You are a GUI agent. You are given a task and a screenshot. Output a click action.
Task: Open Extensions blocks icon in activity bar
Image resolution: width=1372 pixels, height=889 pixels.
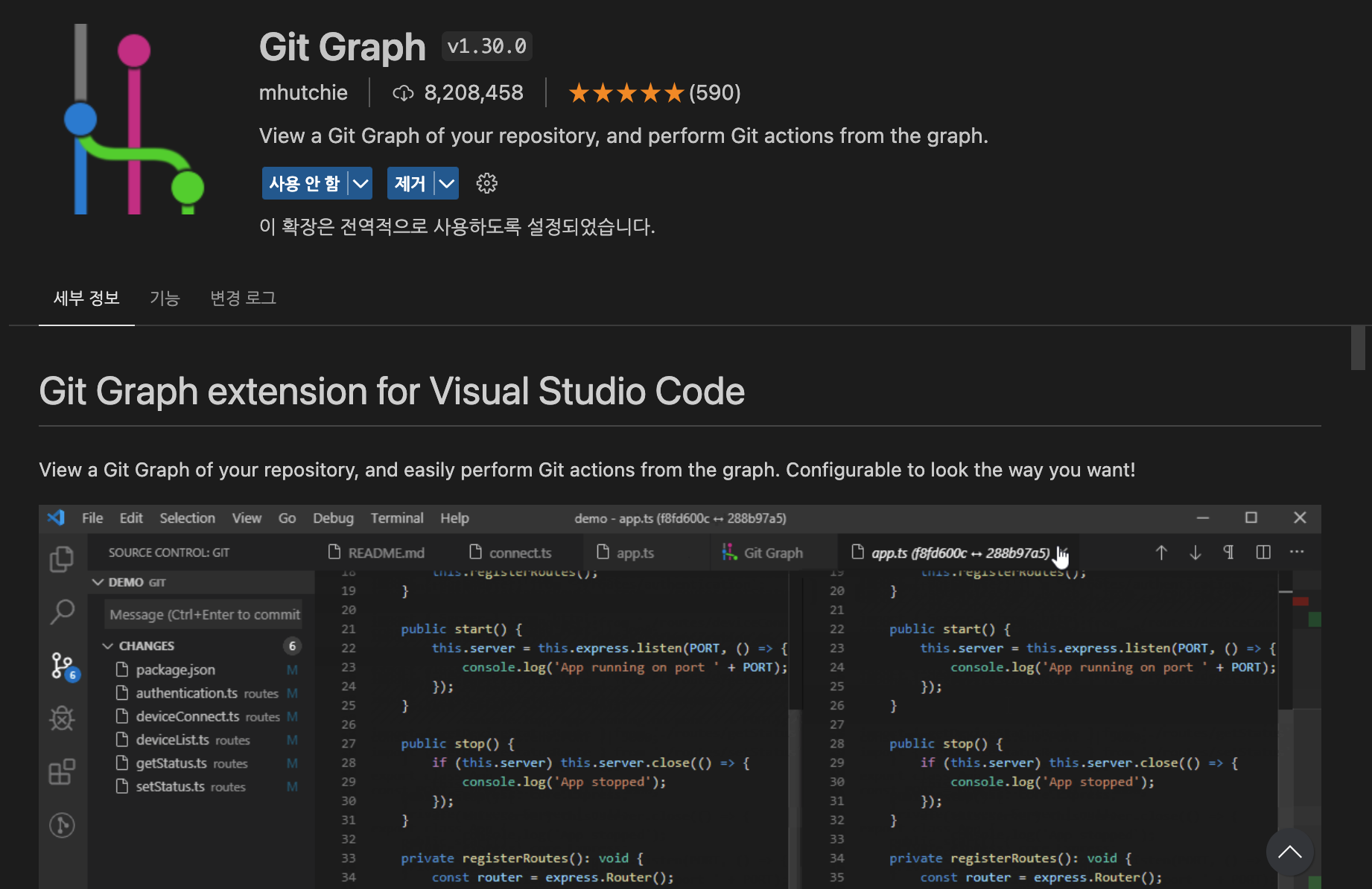click(62, 771)
